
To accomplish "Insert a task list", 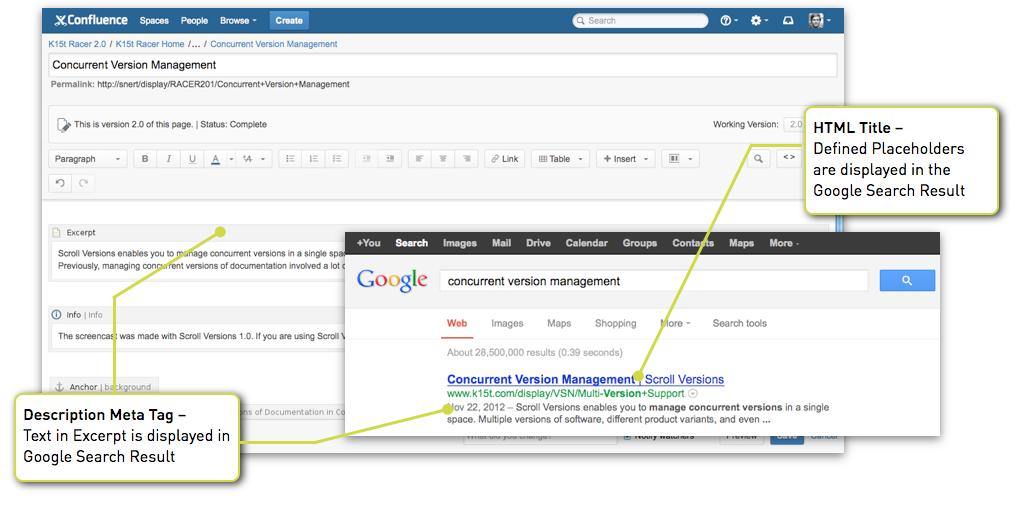I will tap(337, 159).
